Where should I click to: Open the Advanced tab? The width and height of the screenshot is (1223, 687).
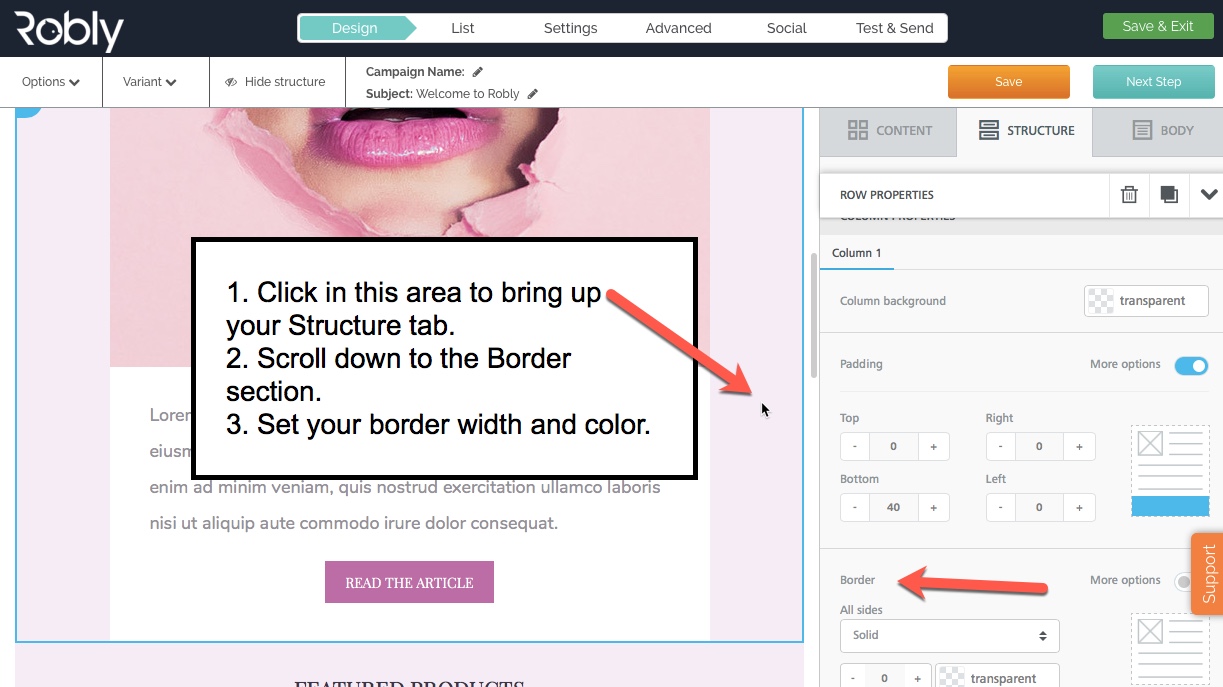pos(678,28)
